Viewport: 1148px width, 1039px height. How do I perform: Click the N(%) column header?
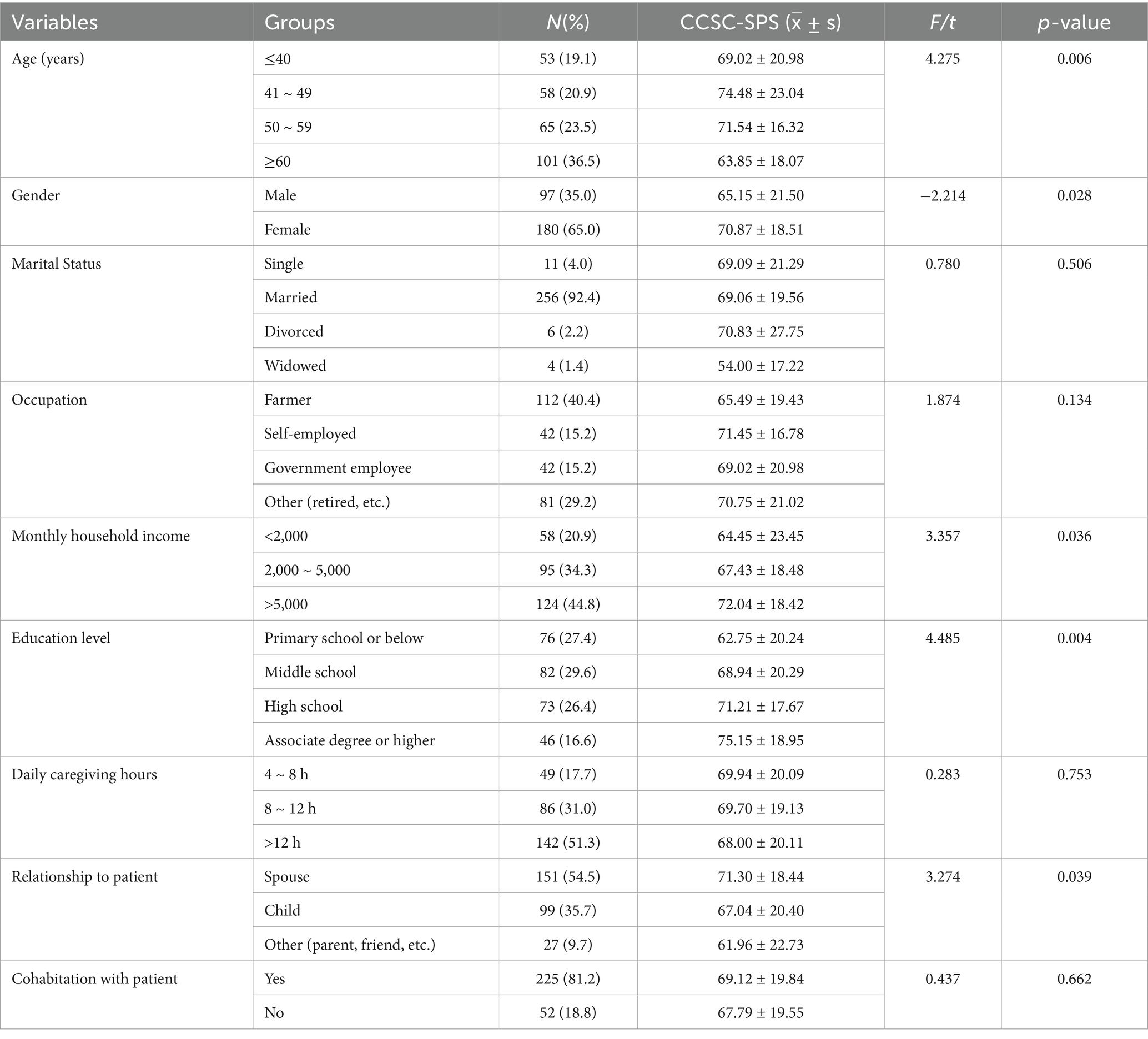568,22
